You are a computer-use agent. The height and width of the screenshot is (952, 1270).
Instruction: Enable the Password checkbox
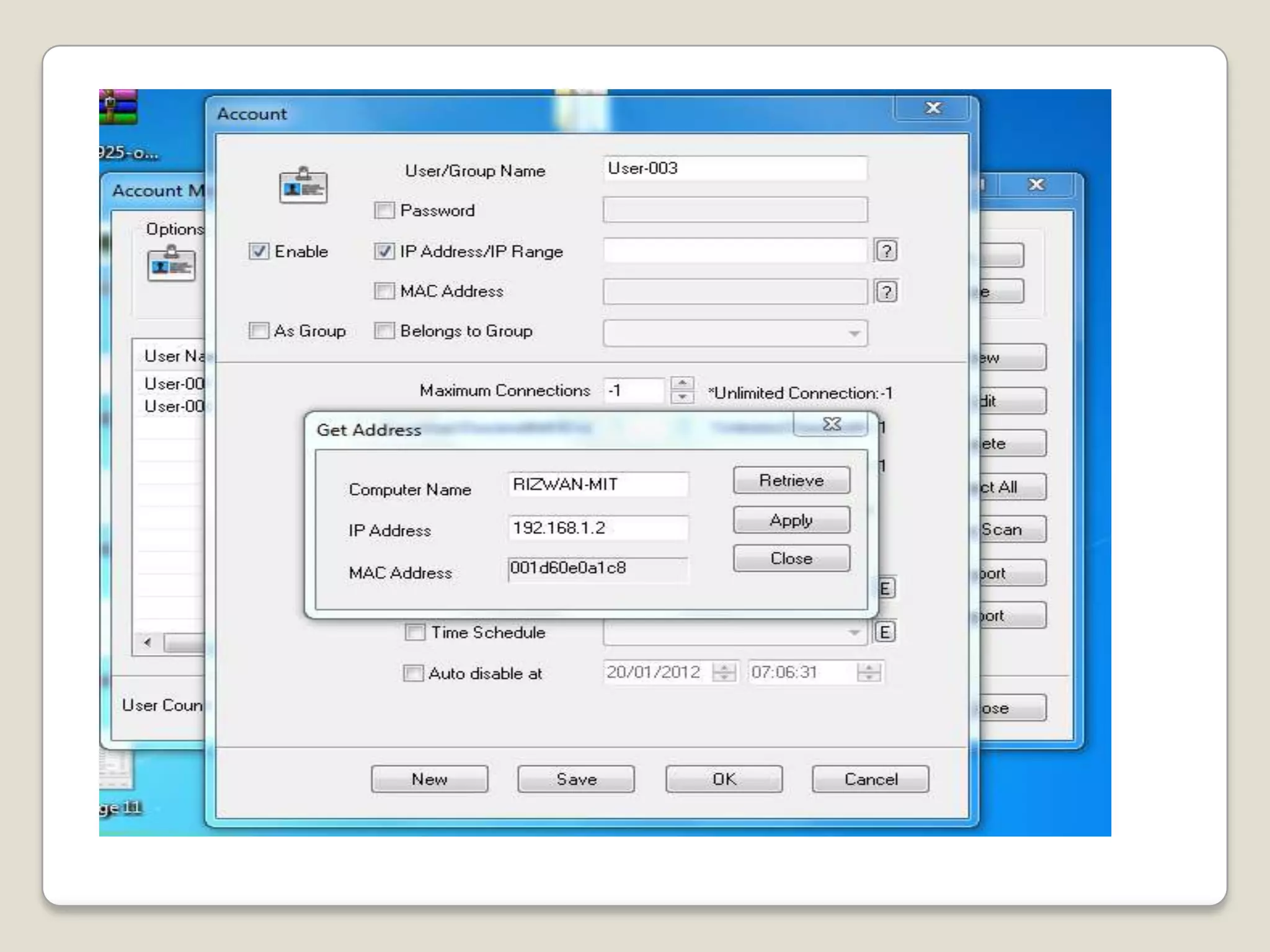tap(384, 211)
